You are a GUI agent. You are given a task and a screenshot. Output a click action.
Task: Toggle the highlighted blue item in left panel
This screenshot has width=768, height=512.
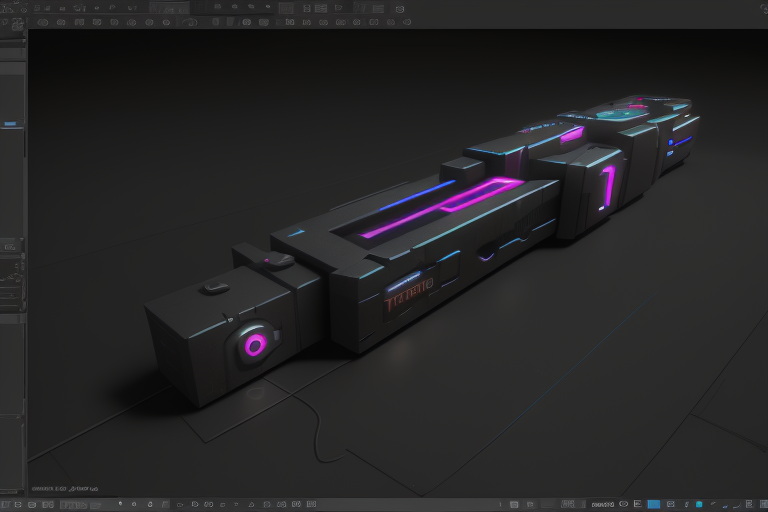point(10,124)
